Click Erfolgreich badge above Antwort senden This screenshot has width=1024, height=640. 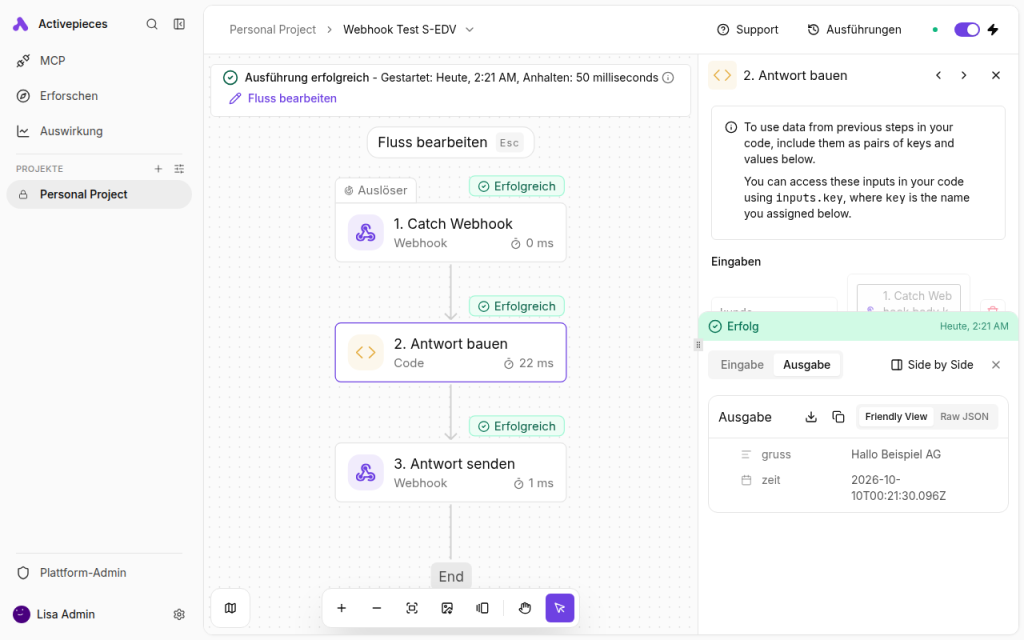(x=517, y=426)
